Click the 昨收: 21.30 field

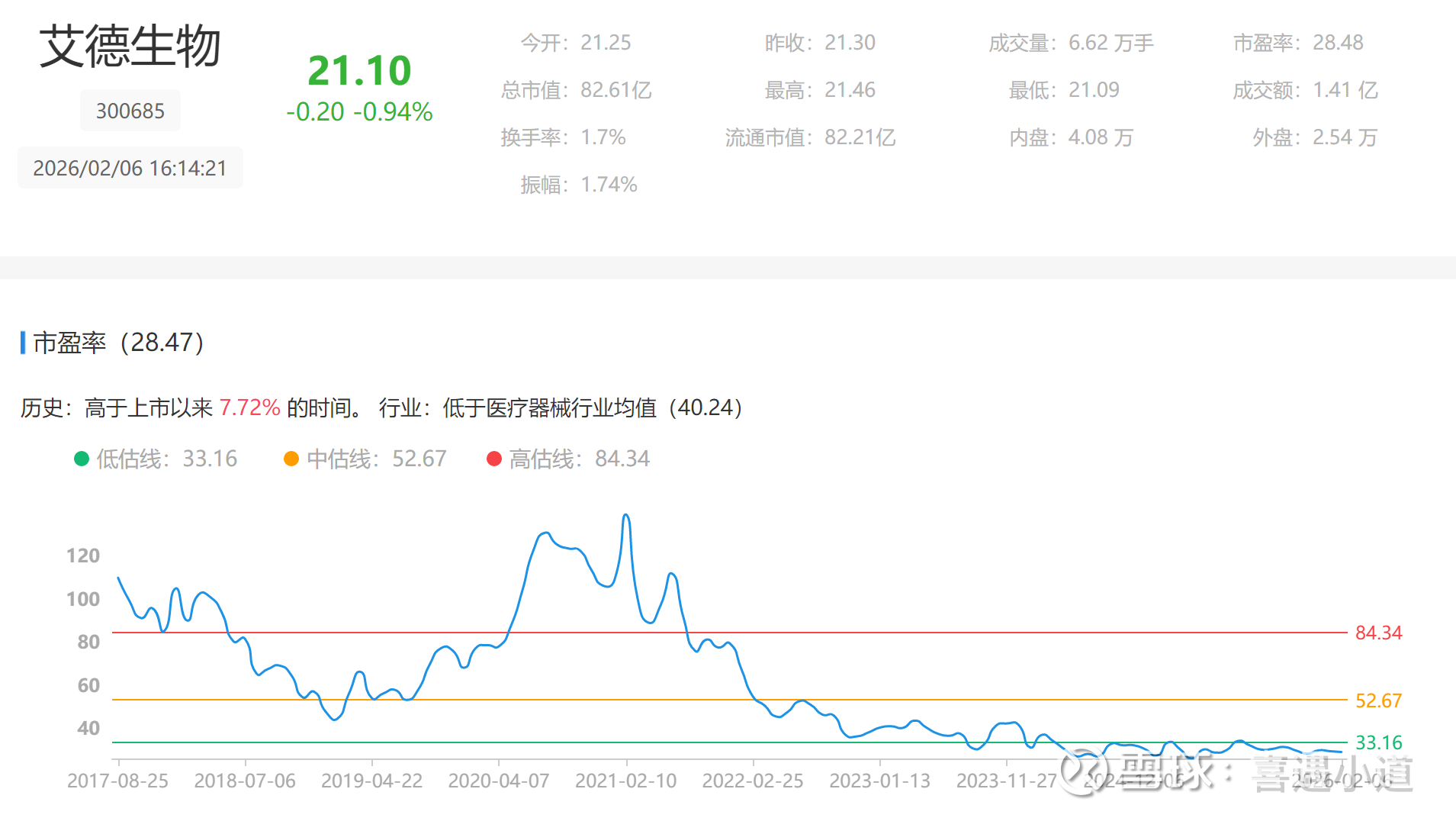(820, 43)
